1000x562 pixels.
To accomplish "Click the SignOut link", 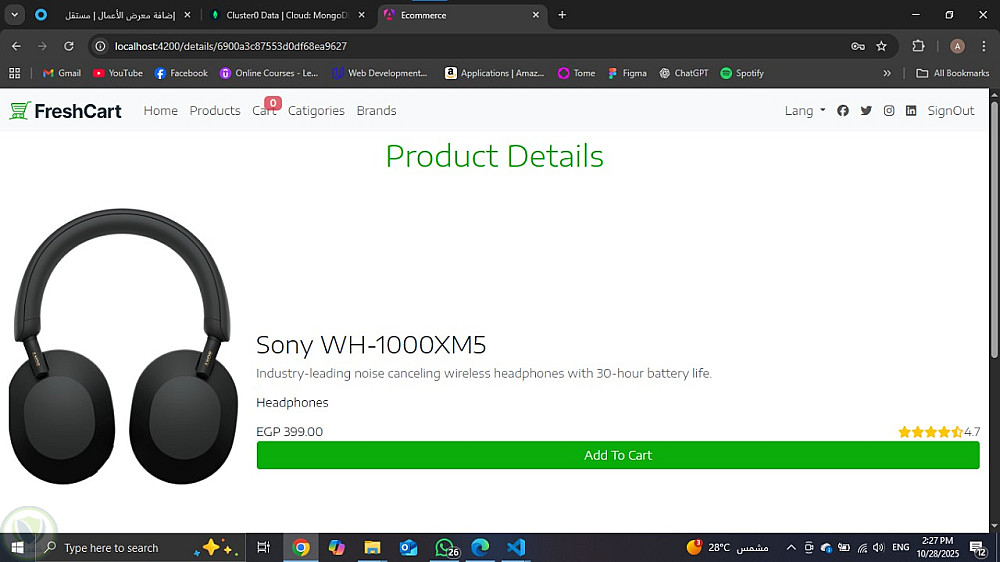I will click(951, 110).
